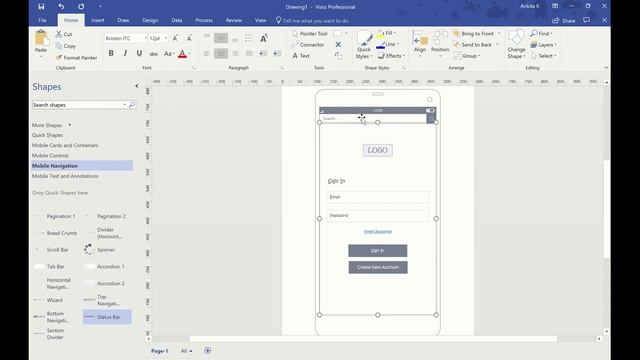Switch to the View tab
The width and height of the screenshot is (640, 360).
260,20
